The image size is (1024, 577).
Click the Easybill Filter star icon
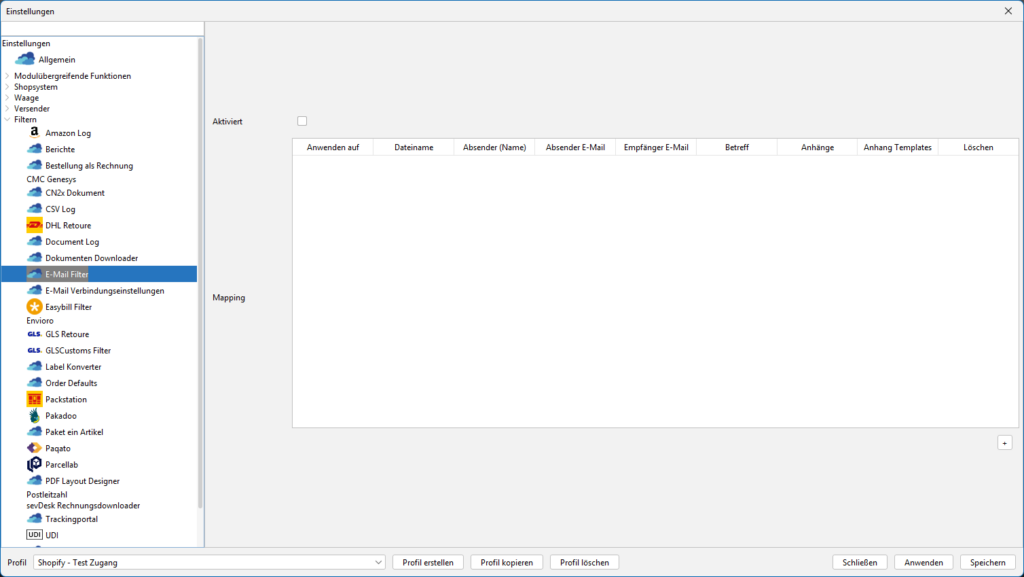tap(35, 307)
